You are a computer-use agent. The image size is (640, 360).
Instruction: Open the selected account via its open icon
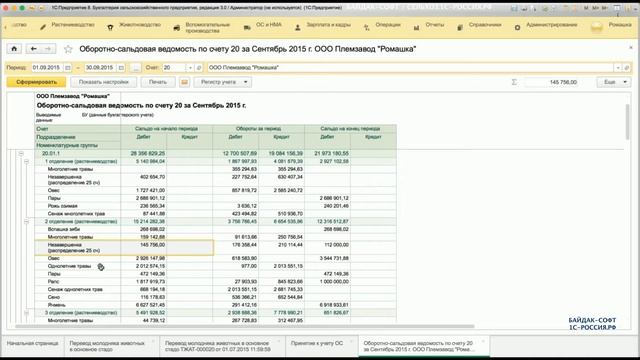[x=199, y=68]
